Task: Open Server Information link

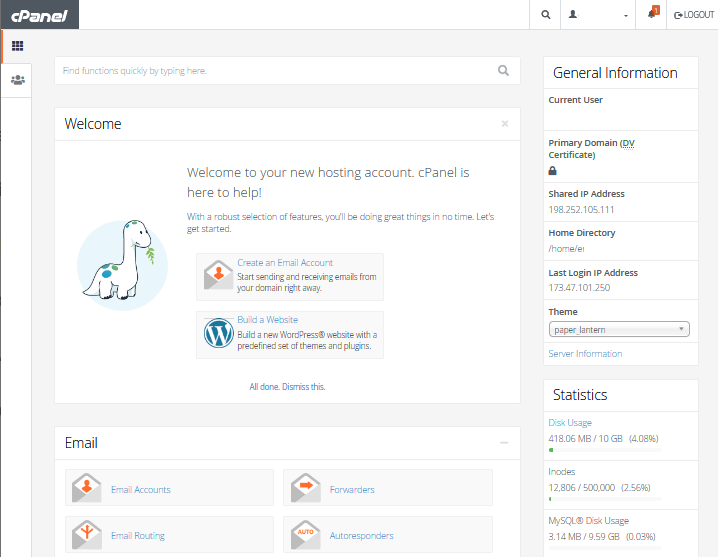Action: (585, 354)
